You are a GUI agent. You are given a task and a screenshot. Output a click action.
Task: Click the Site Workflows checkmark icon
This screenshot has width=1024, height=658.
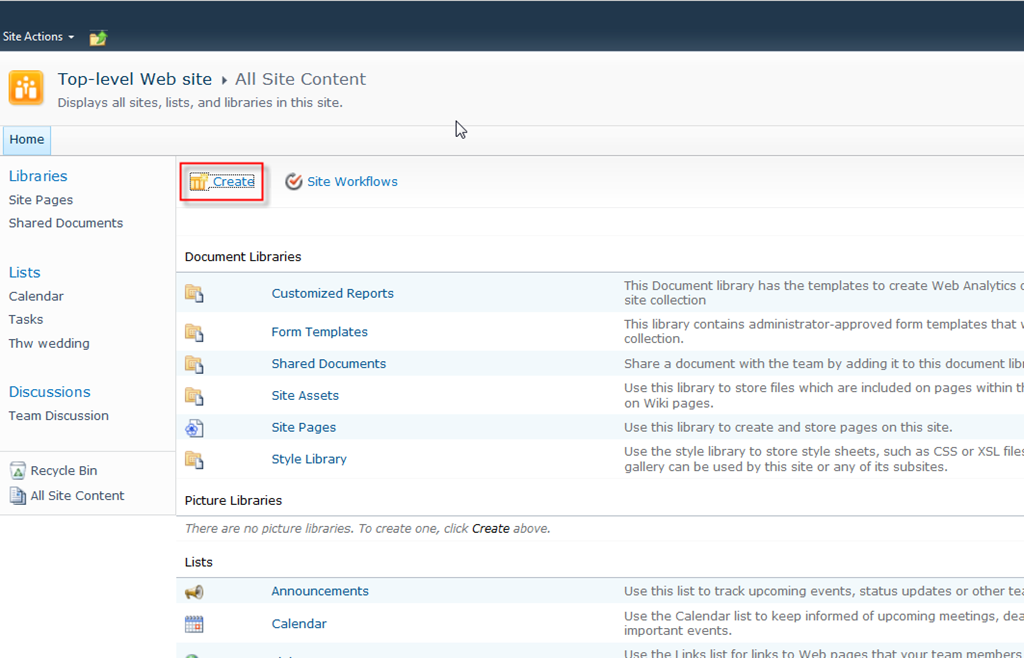click(293, 182)
